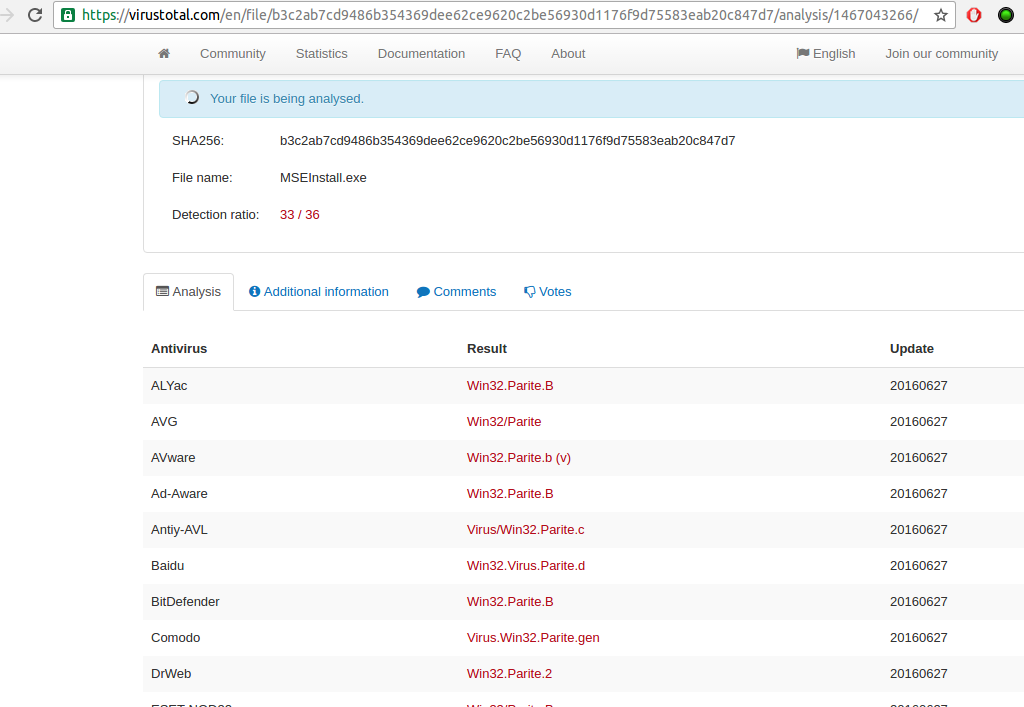Click the DrWeb update date 20160627
The height and width of the screenshot is (707, 1024).
918,673
